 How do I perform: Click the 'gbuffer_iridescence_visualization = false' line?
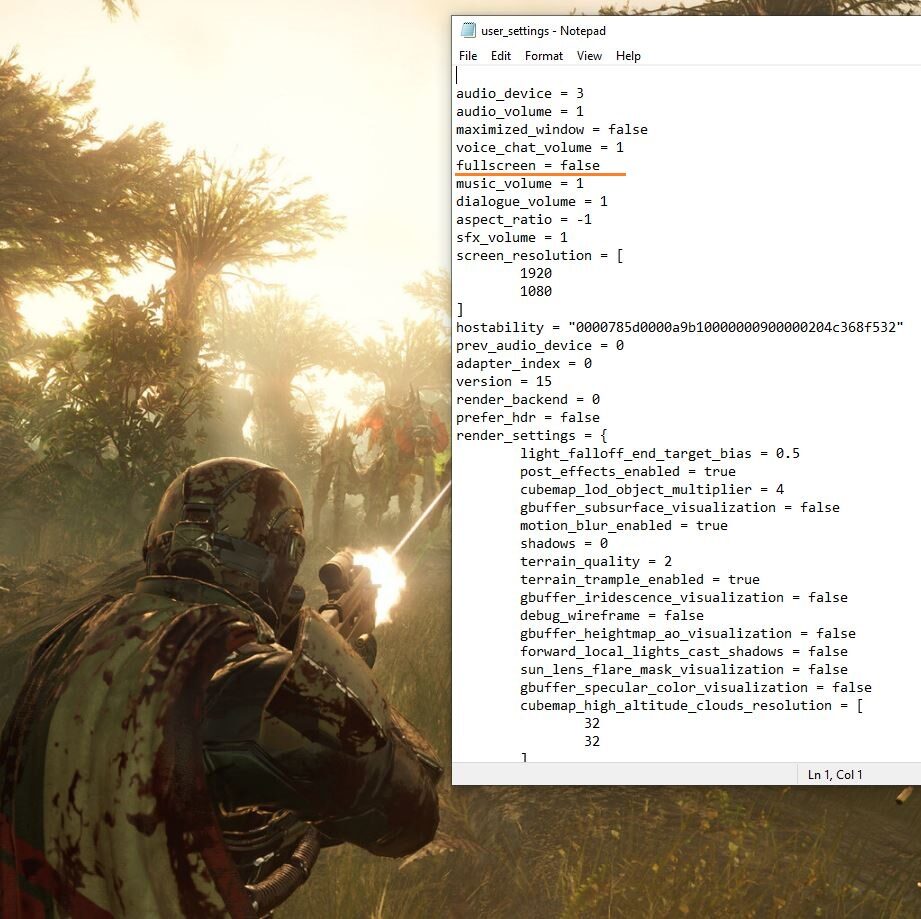coord(684,597)
